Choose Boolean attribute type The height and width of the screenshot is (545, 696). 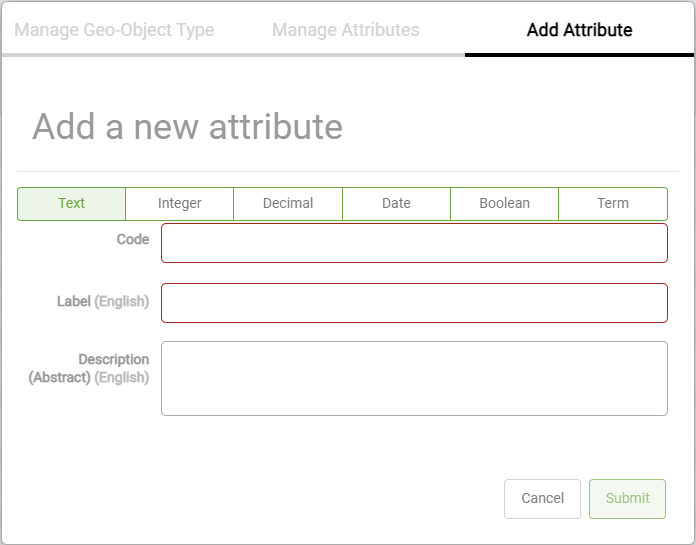504,203
